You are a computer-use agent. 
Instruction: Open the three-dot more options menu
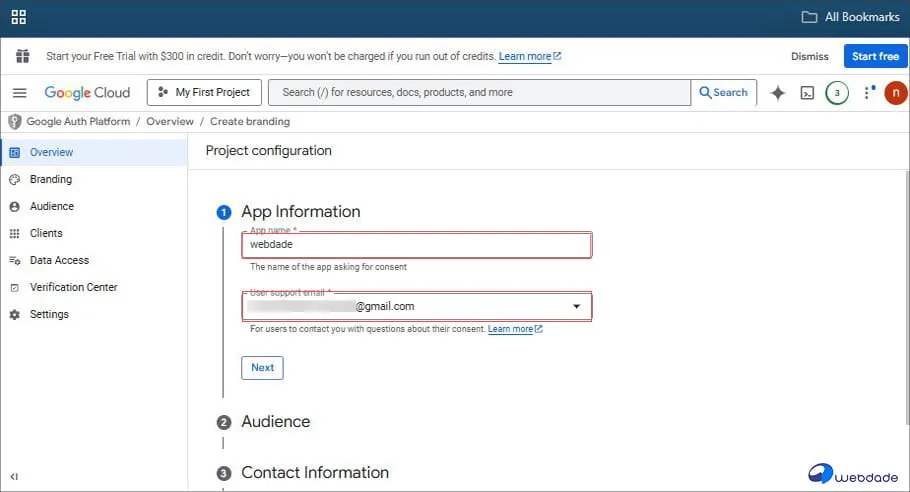click(868, 93)
